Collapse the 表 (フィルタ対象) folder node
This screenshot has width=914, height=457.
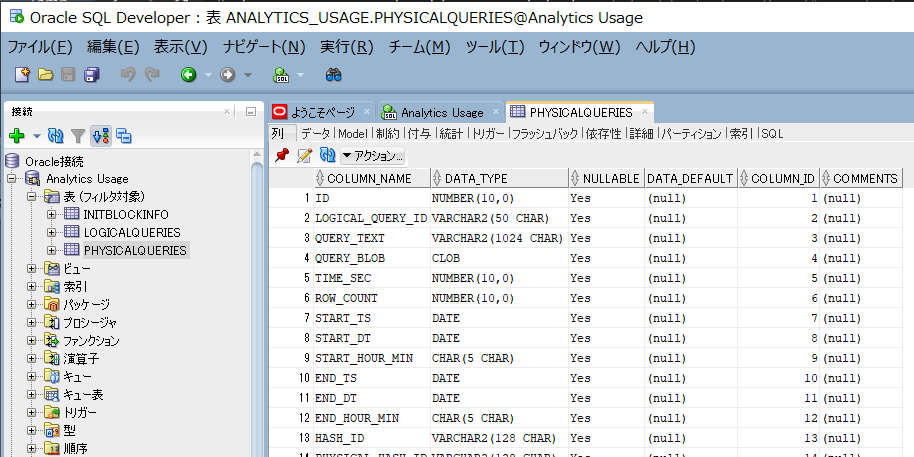(32, 196)
